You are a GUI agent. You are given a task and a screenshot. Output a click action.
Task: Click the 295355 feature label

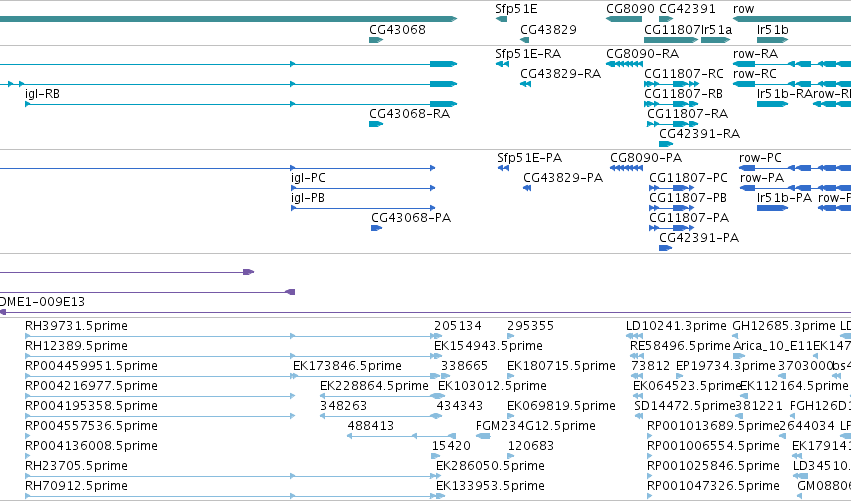point(530,326)
